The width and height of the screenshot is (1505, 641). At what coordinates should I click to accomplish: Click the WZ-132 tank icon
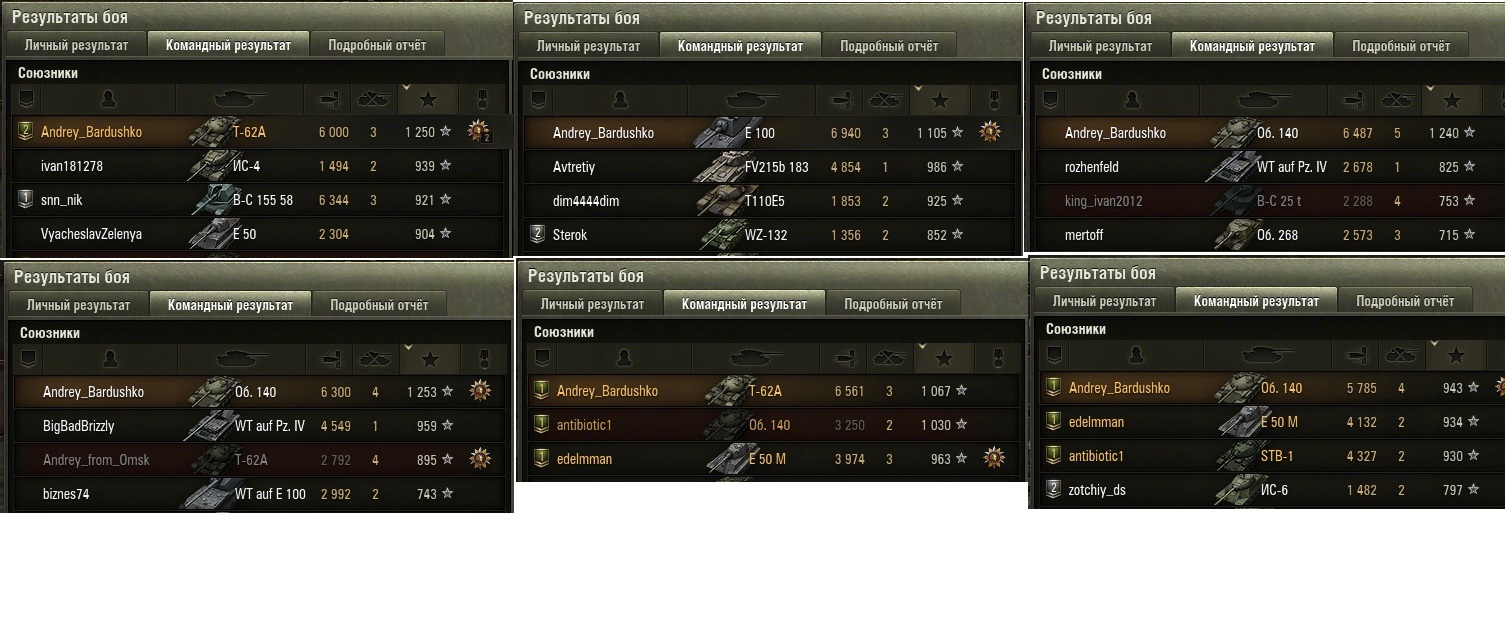pos(720,235)
